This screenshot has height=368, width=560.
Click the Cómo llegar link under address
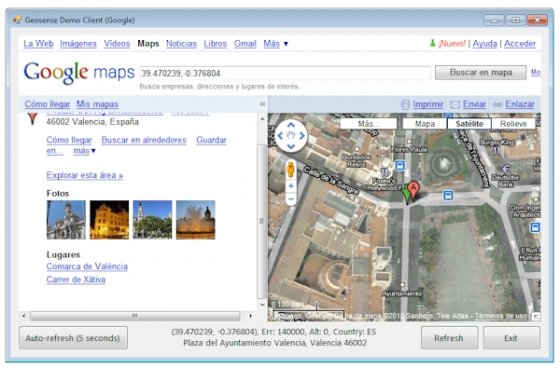click(69, 140)
